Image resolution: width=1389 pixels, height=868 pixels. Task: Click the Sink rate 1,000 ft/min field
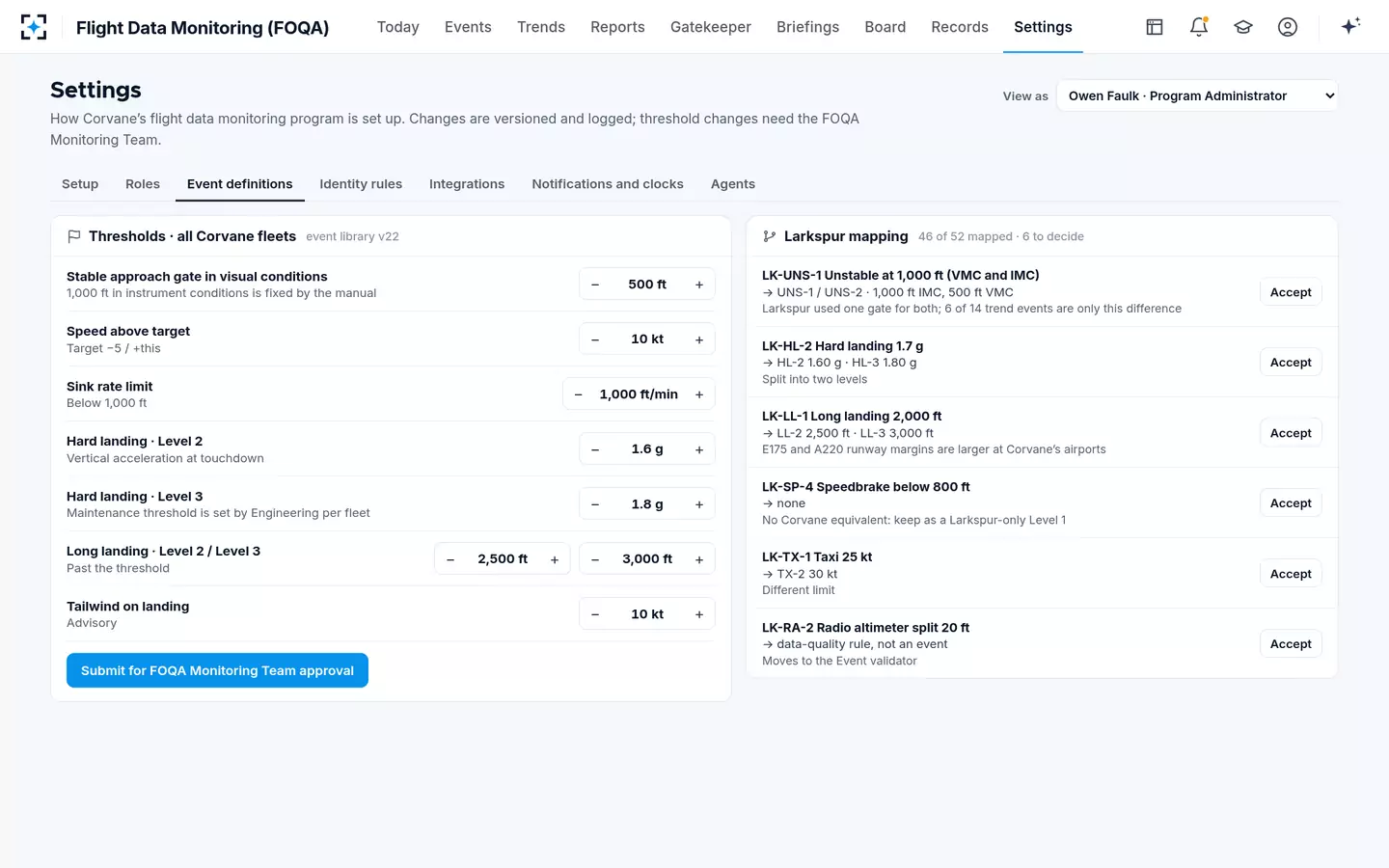pyautogui.click(x=639, y=394)
